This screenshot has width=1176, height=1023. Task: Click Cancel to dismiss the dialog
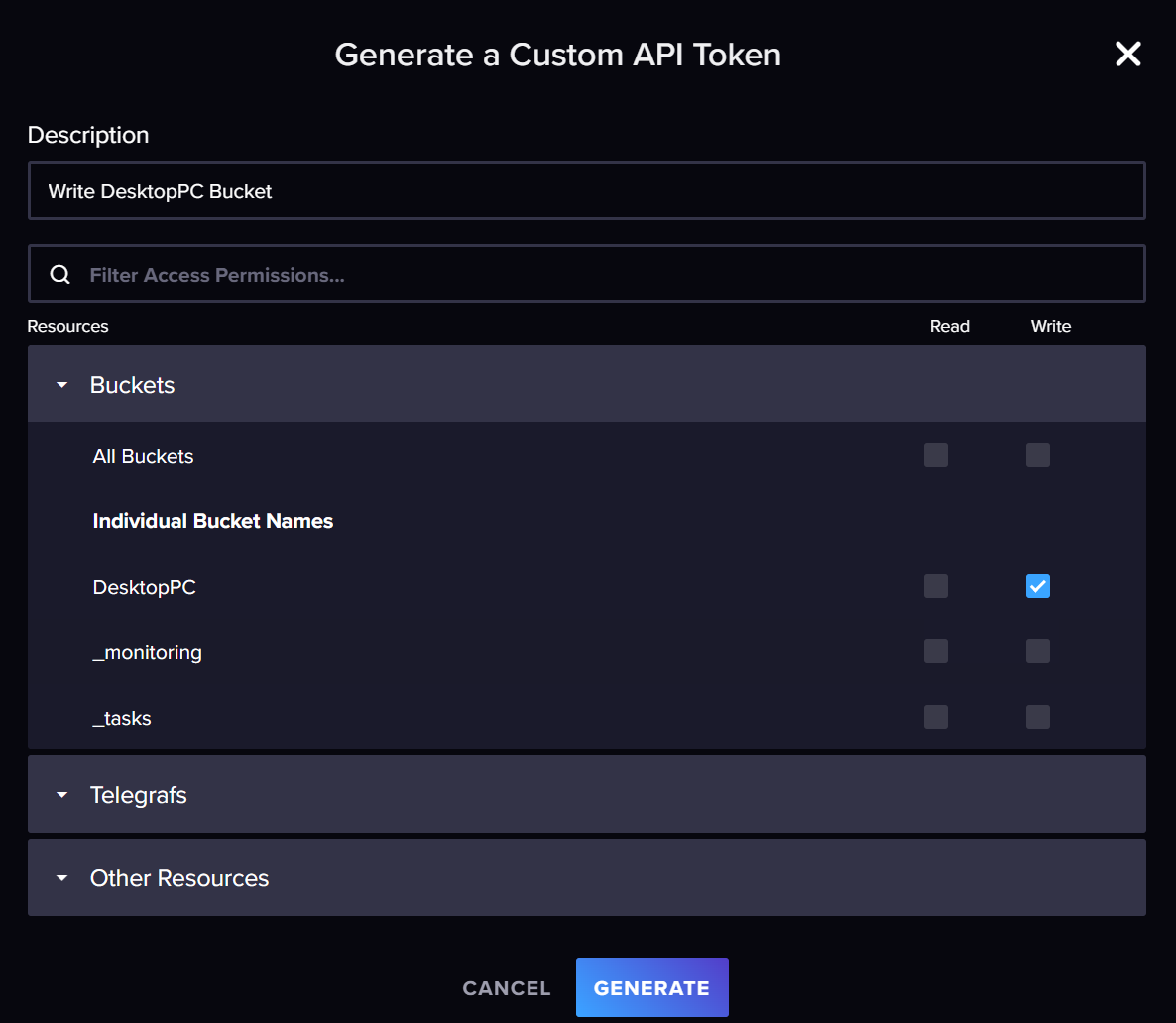506,988
